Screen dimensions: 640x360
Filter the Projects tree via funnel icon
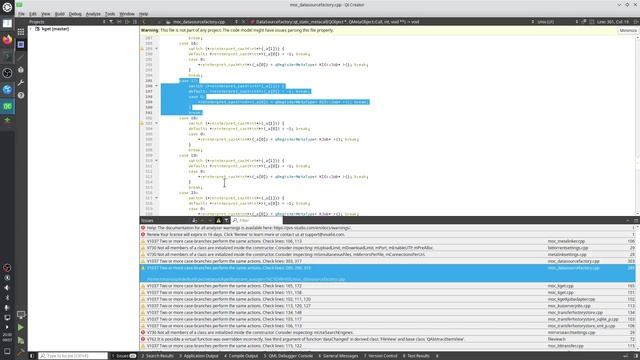[111, 22]
